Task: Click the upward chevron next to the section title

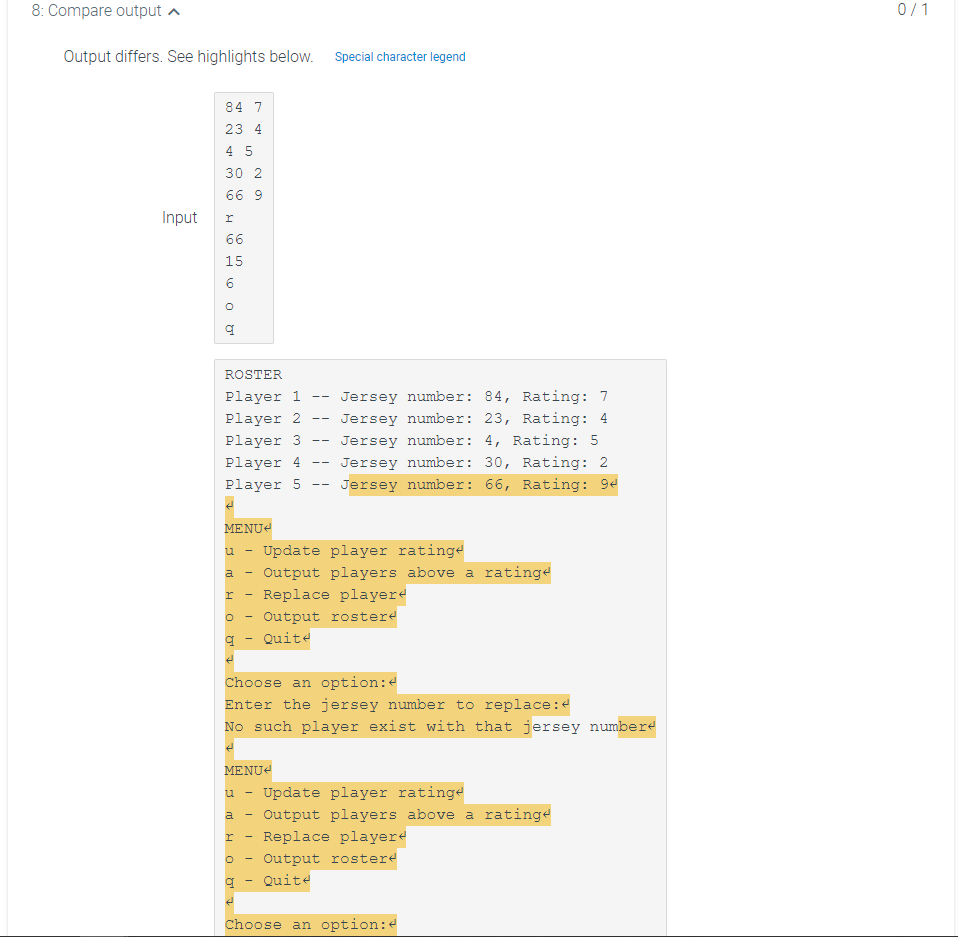Action: tap(174, 11)
